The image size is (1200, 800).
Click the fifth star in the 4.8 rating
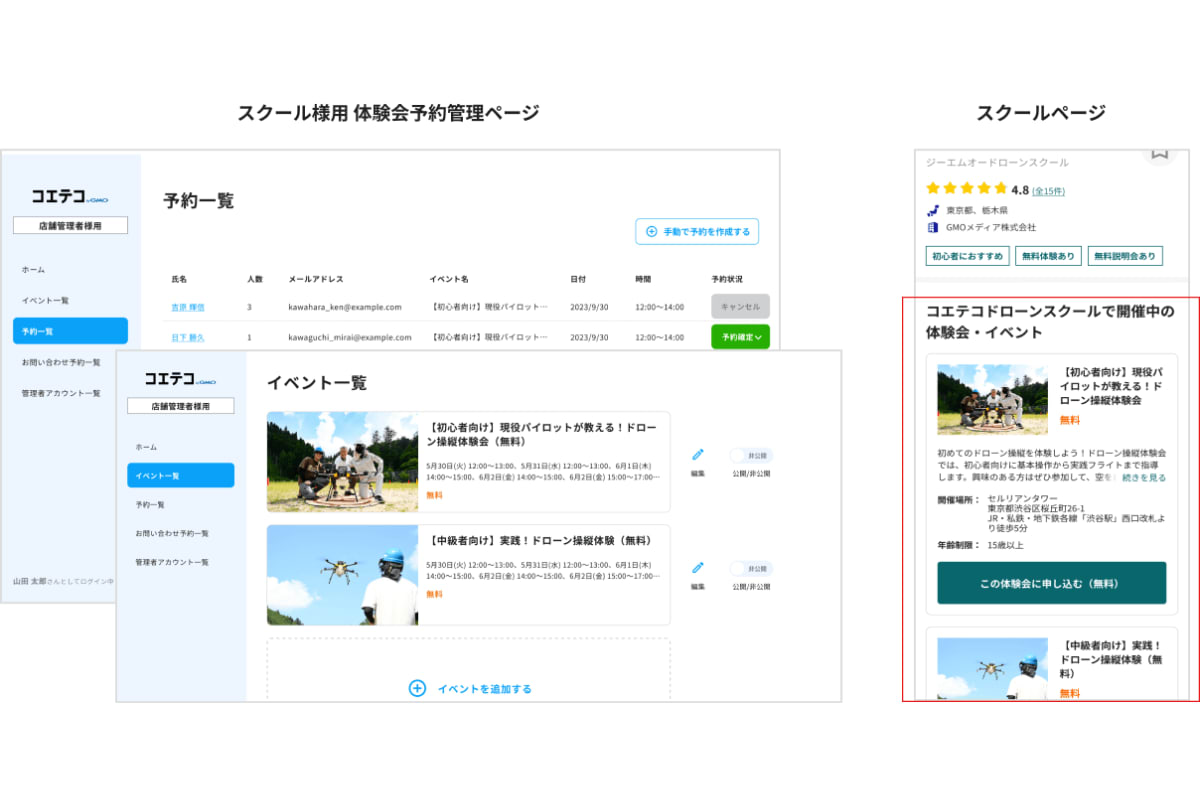pos(1000,187)
